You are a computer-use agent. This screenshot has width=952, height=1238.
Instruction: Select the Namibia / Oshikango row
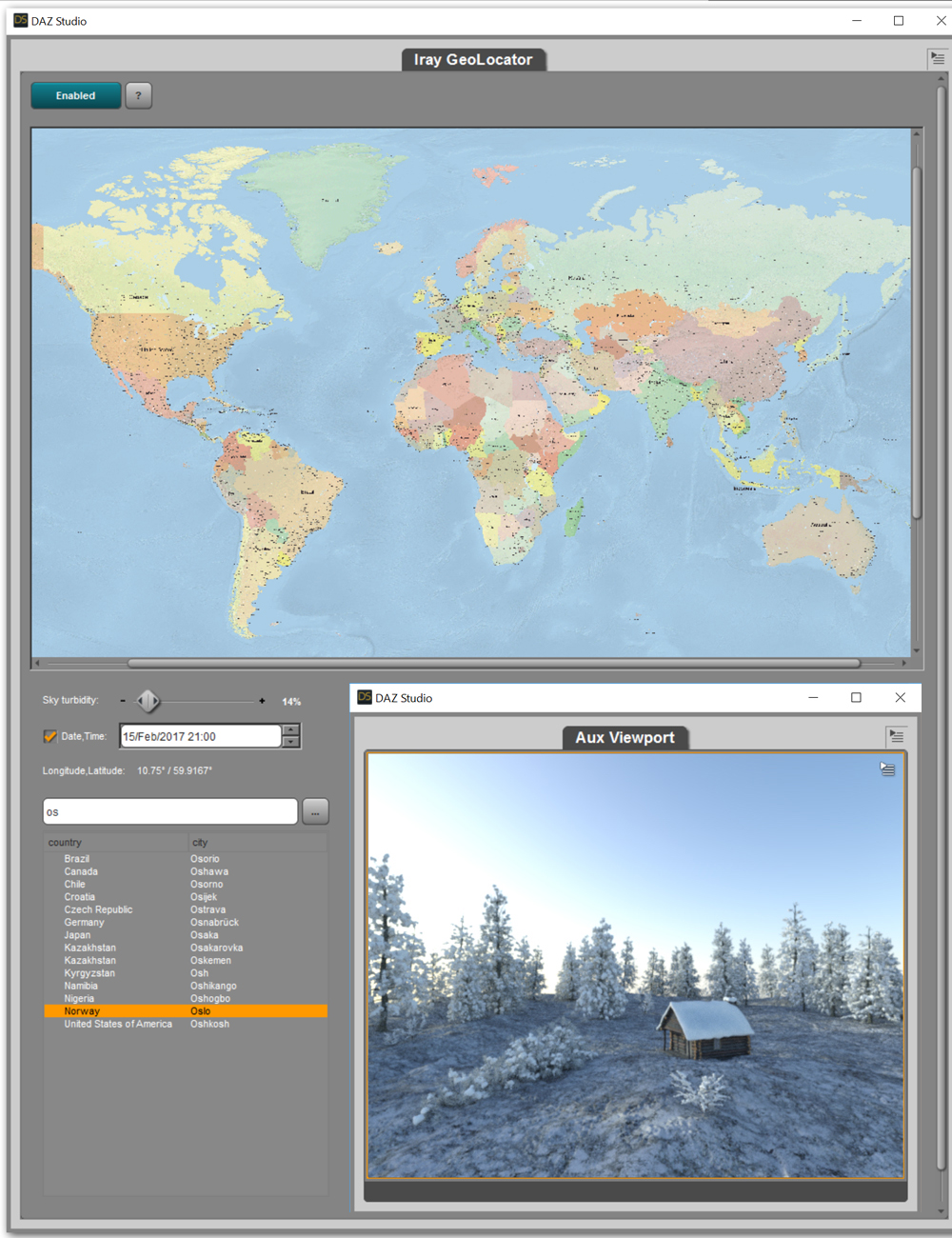[x=186, y=986]
